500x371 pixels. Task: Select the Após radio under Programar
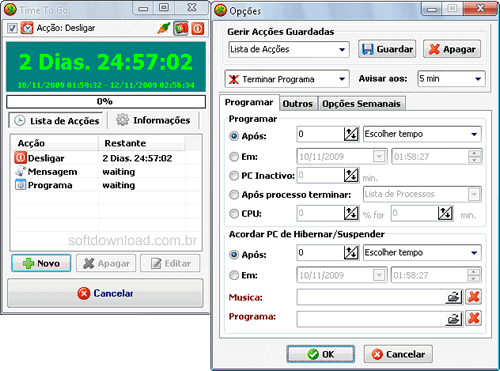(234, 136)
